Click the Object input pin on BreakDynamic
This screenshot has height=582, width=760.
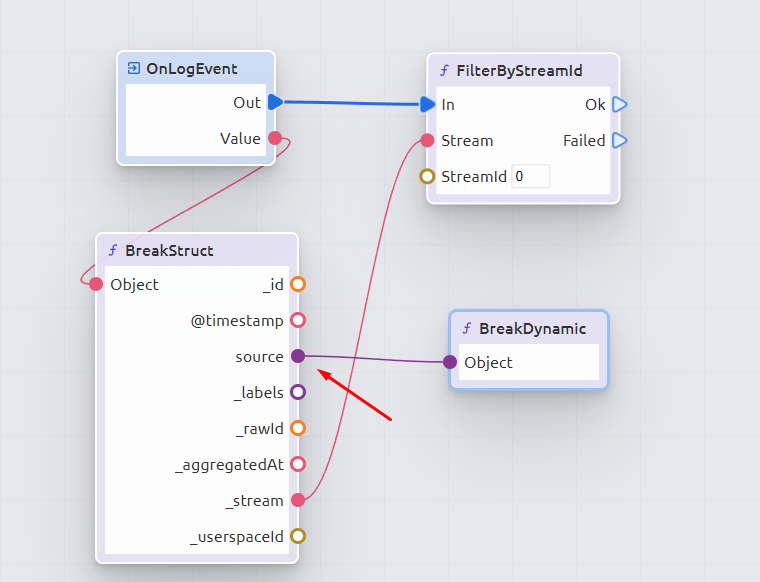(450, 362)
